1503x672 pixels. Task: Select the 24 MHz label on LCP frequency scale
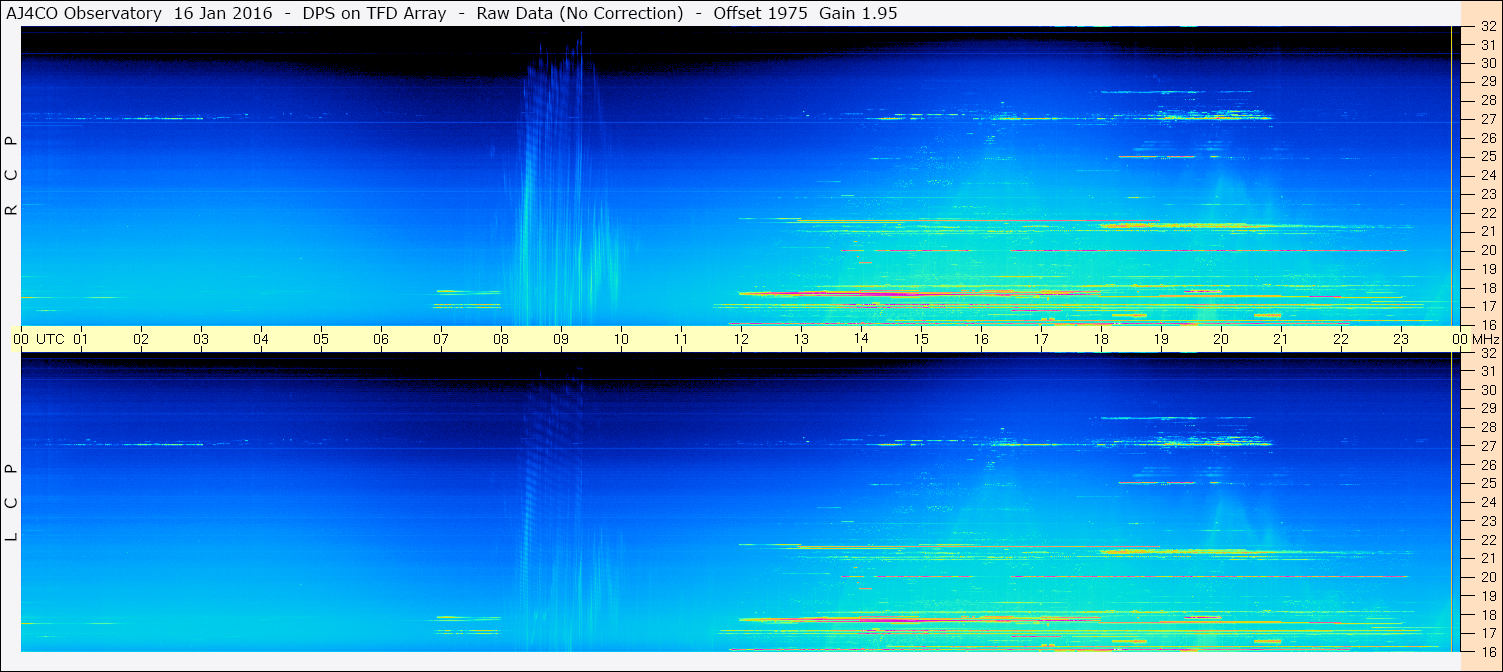(x=1488, y=502)
